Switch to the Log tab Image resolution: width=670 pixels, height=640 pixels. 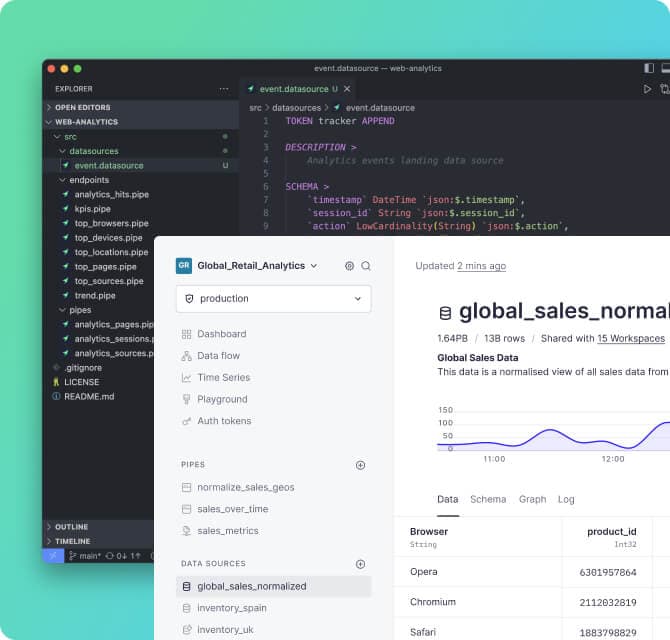tap(566, 499)
